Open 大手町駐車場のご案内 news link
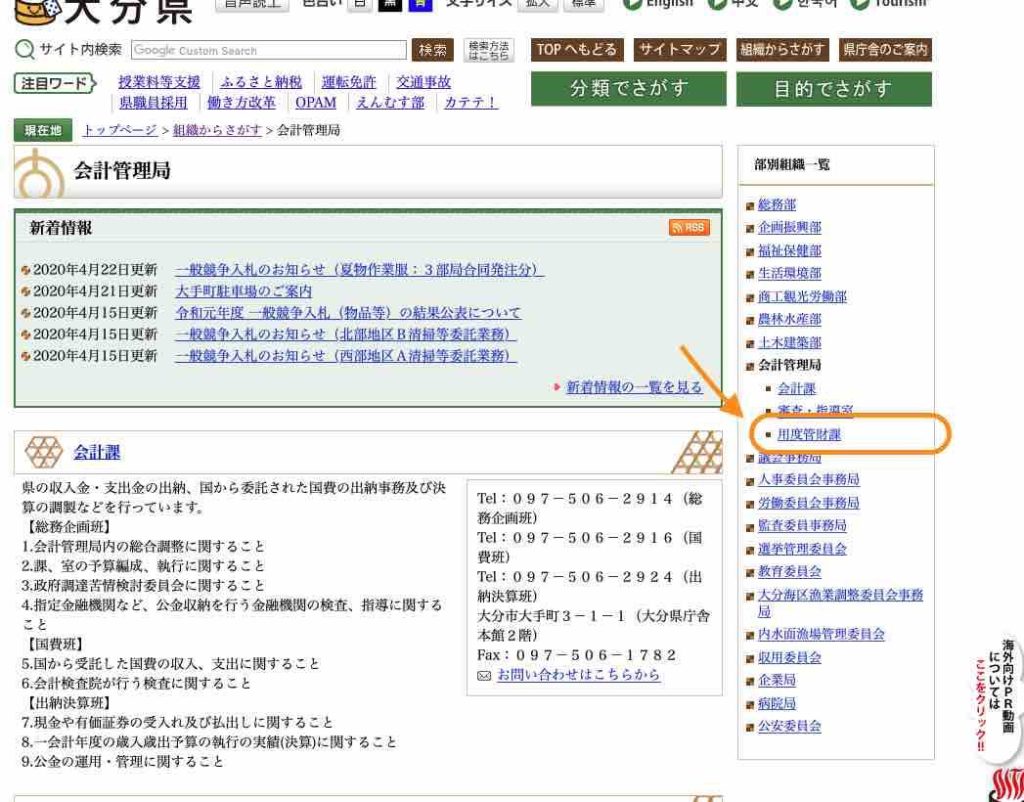Viewport: 1024px width, 802px height. pos(243,291)
